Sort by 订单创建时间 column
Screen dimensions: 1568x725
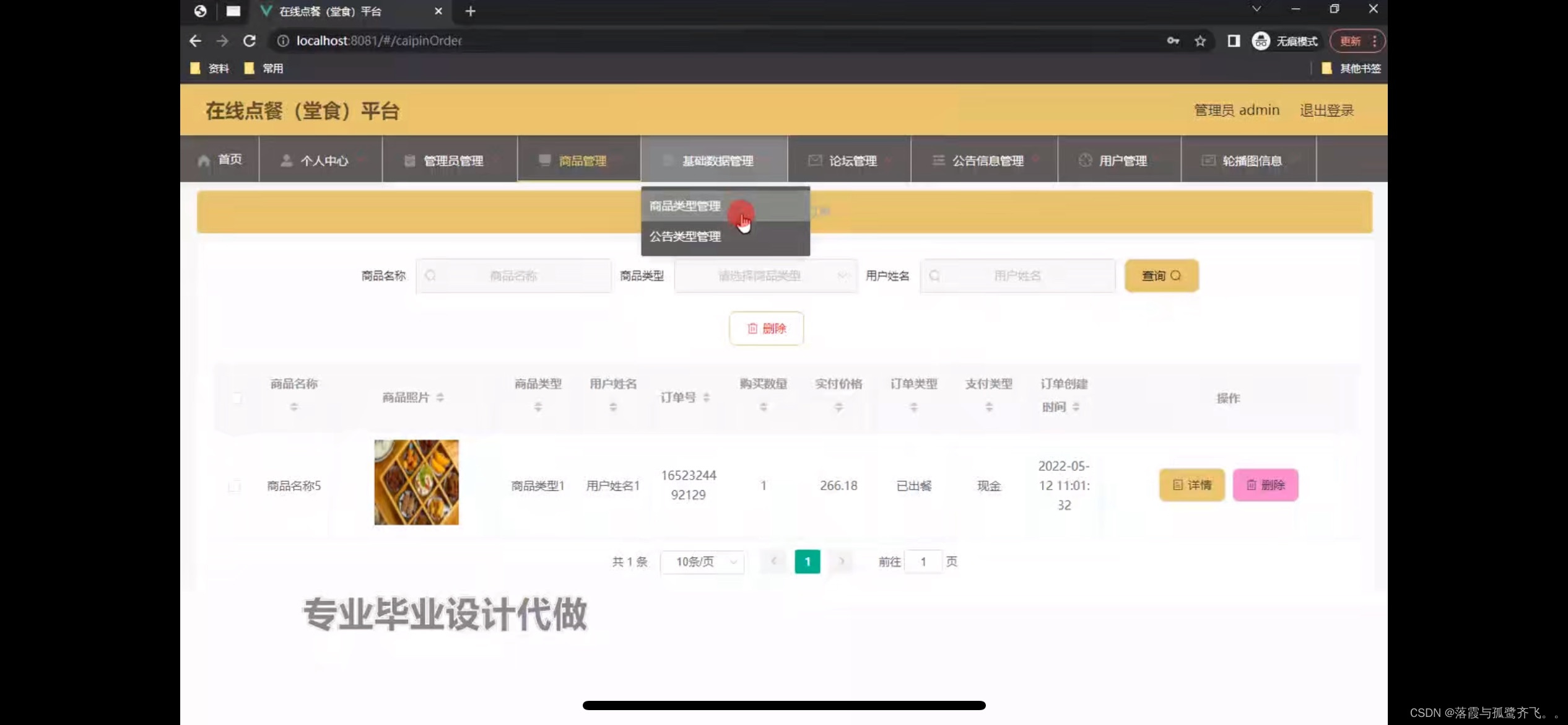point(1076,406)
